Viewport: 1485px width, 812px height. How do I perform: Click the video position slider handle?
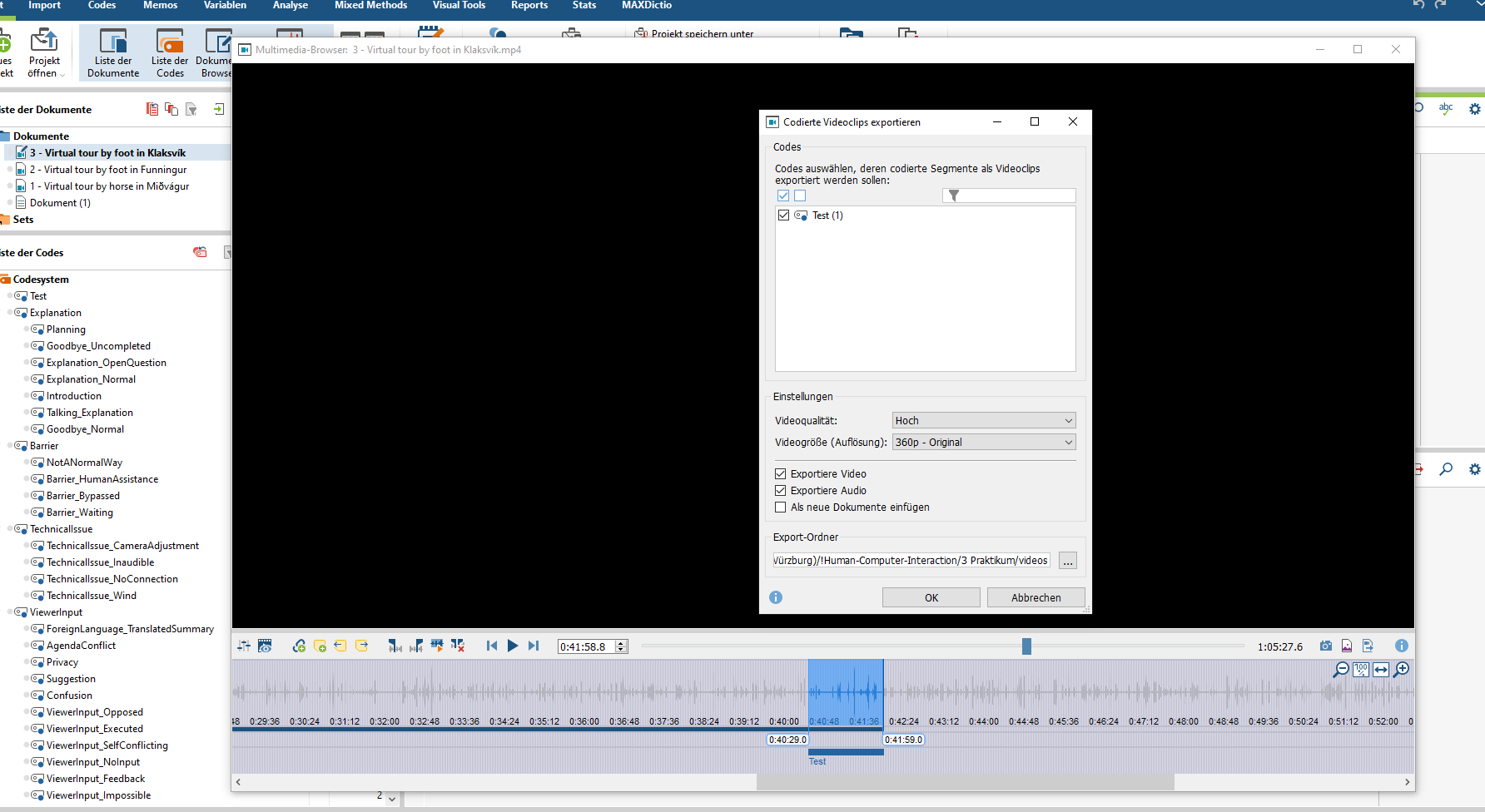1026,646
